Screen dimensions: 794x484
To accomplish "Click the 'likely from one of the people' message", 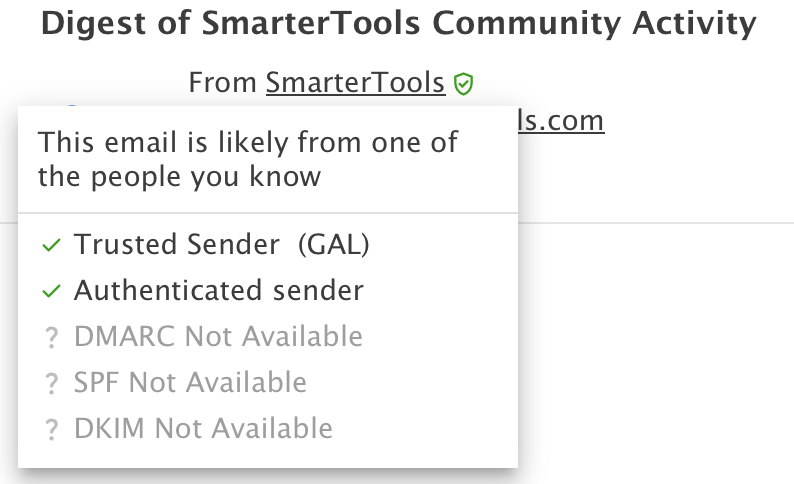I will pos(248,159).
